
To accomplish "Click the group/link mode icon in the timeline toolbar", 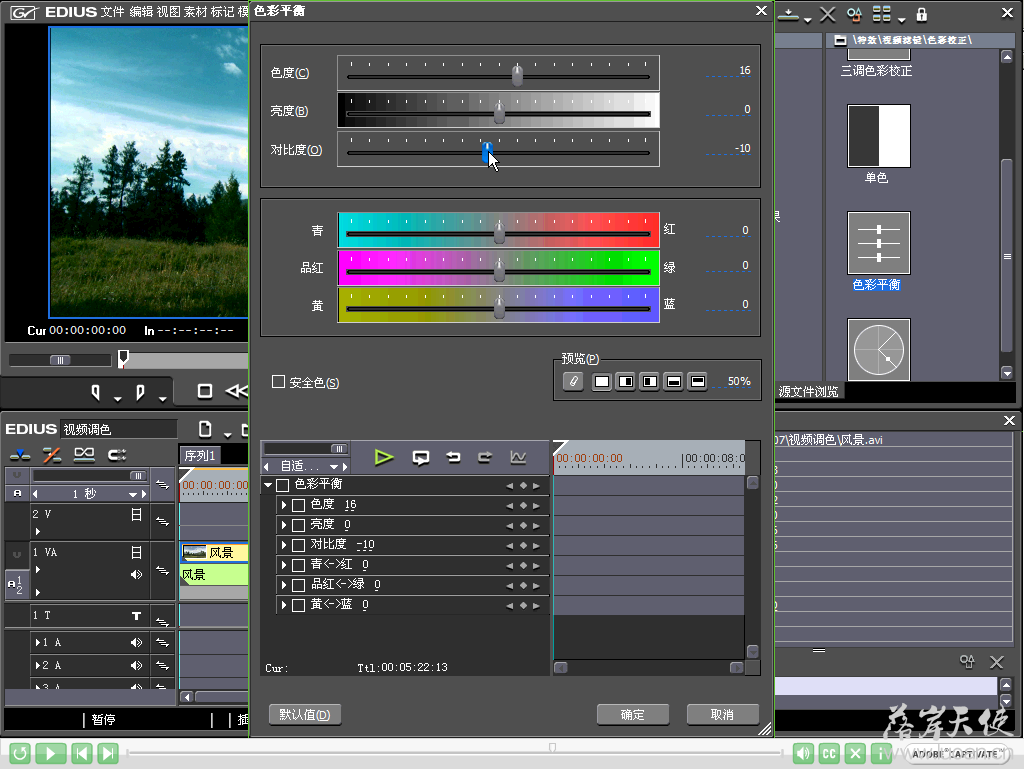I will click(x=84, y=455).
